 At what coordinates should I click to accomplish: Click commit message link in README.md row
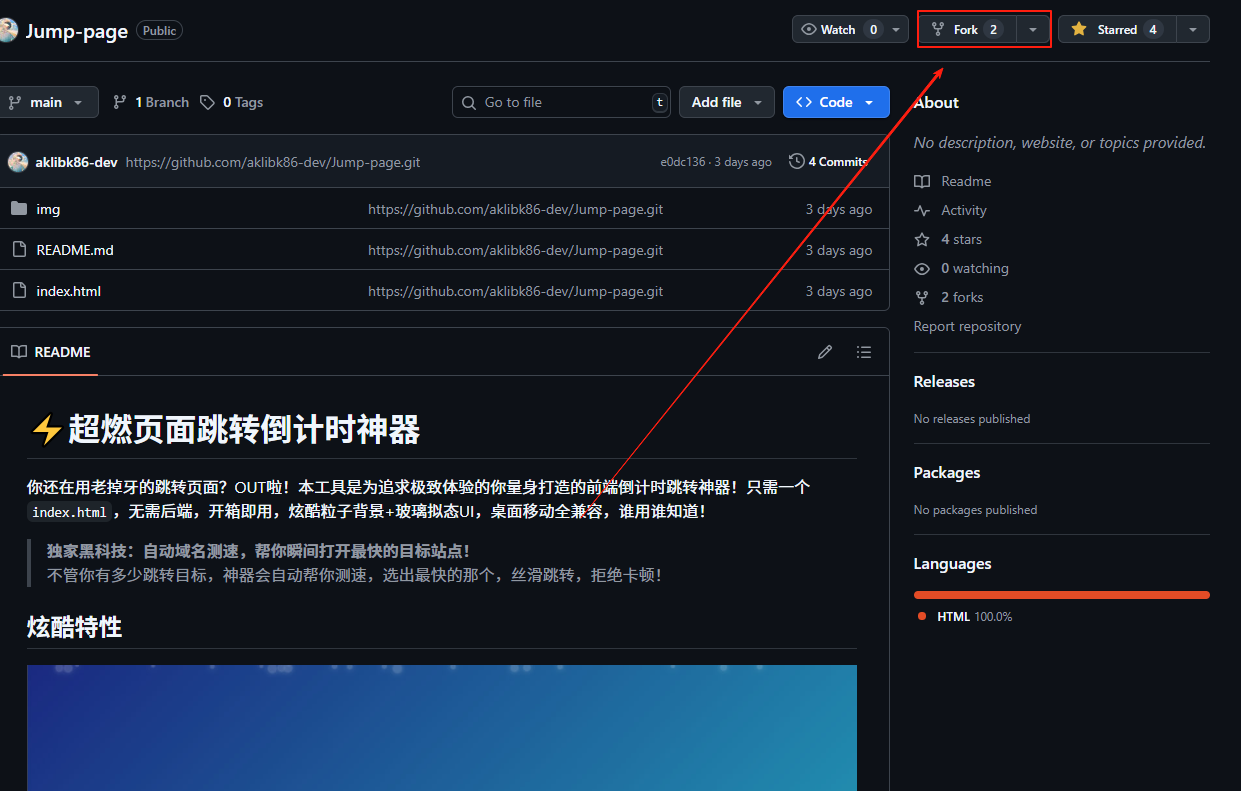coord(515,250)
